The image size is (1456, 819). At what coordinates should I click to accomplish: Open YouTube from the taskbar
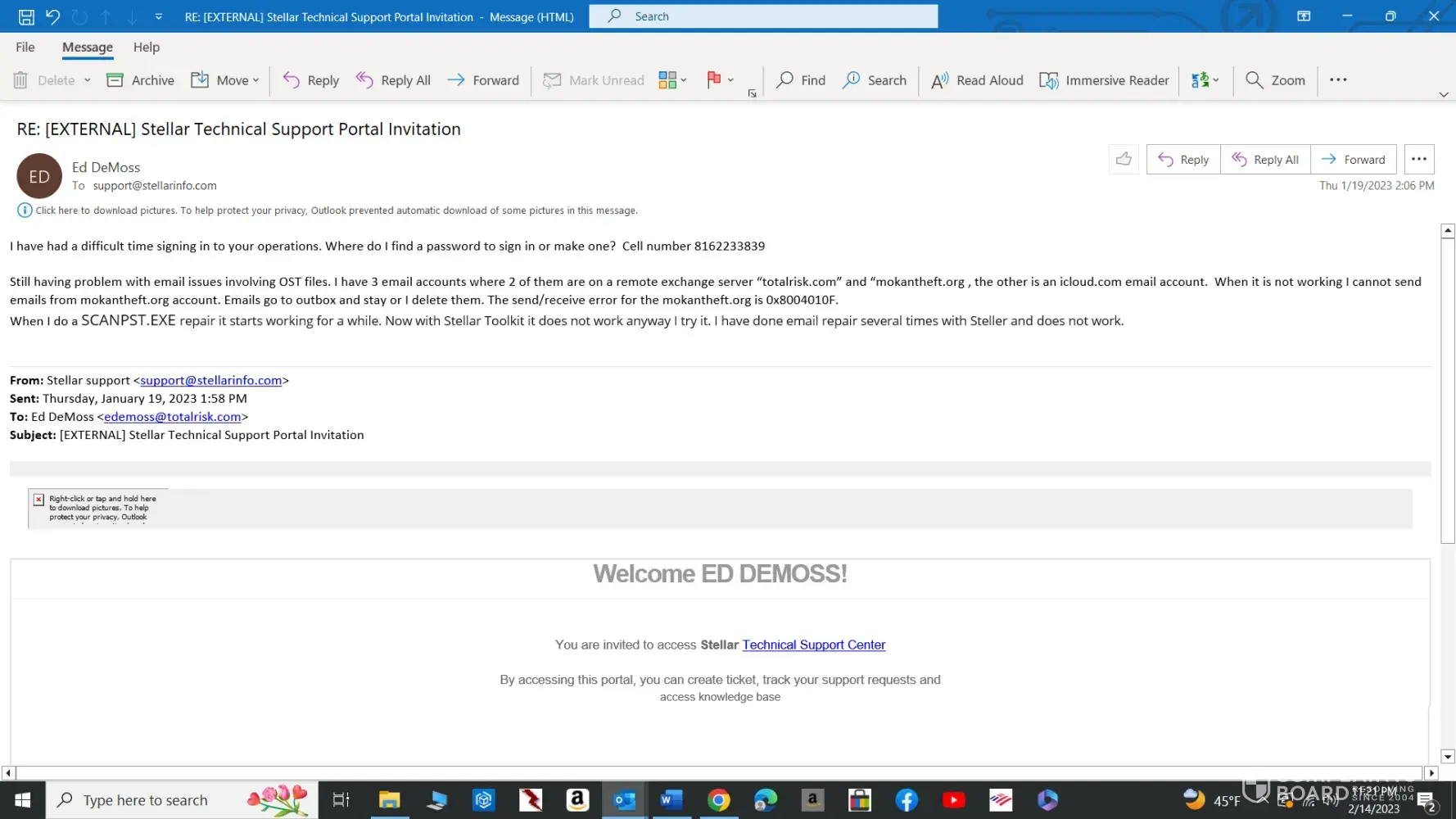click(x=954, y=800)
